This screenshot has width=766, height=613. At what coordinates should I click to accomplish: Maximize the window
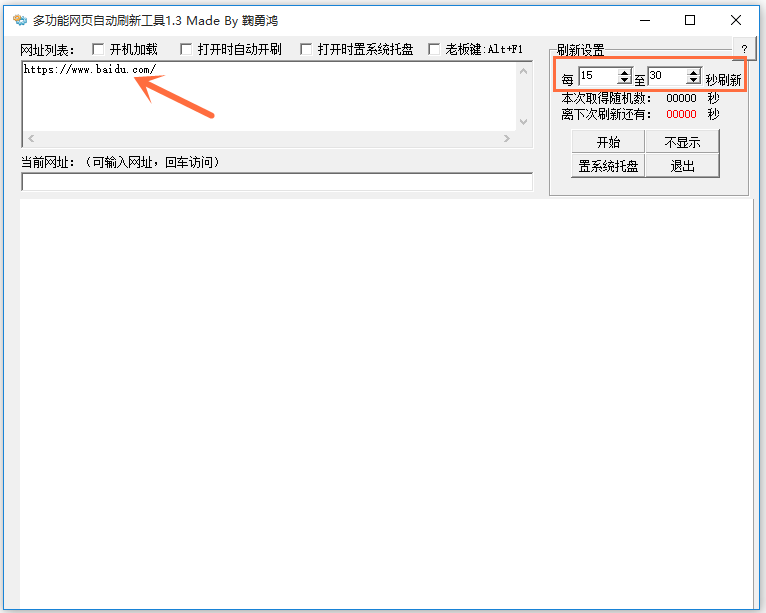(x=690, y=21)
